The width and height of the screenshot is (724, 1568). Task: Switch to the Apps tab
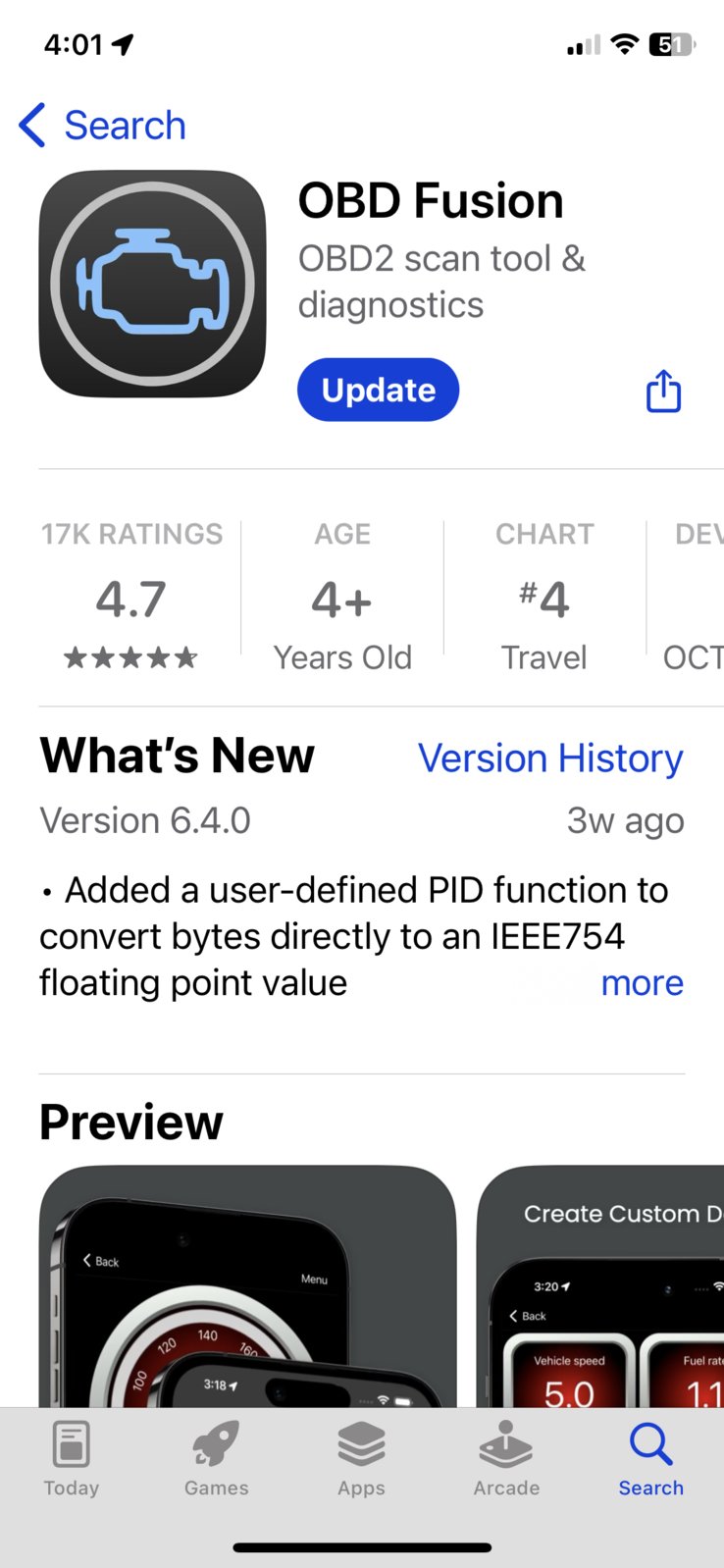click(x=361, y=1458)
